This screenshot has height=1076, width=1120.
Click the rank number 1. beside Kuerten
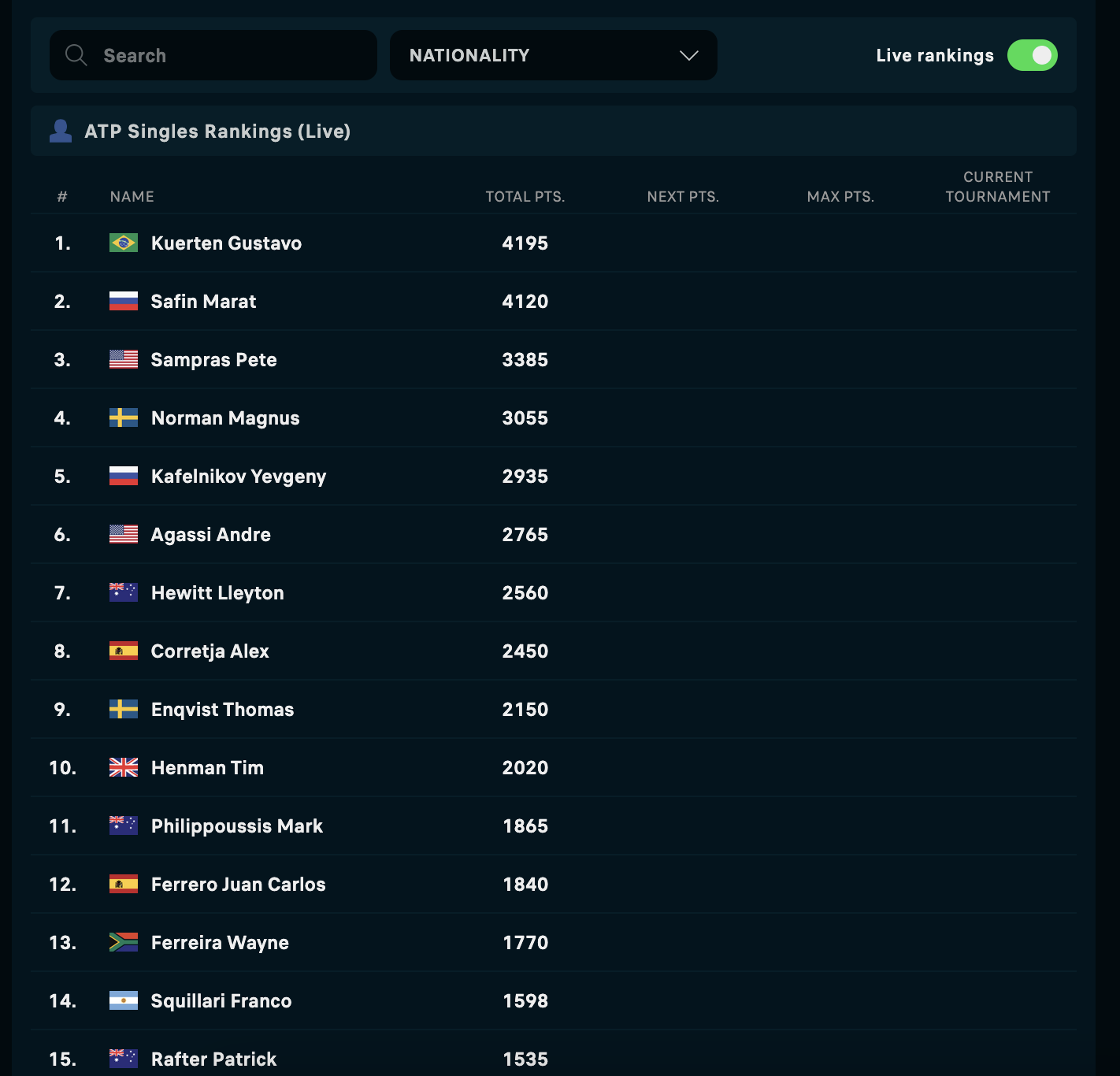(x=63, y=243)
